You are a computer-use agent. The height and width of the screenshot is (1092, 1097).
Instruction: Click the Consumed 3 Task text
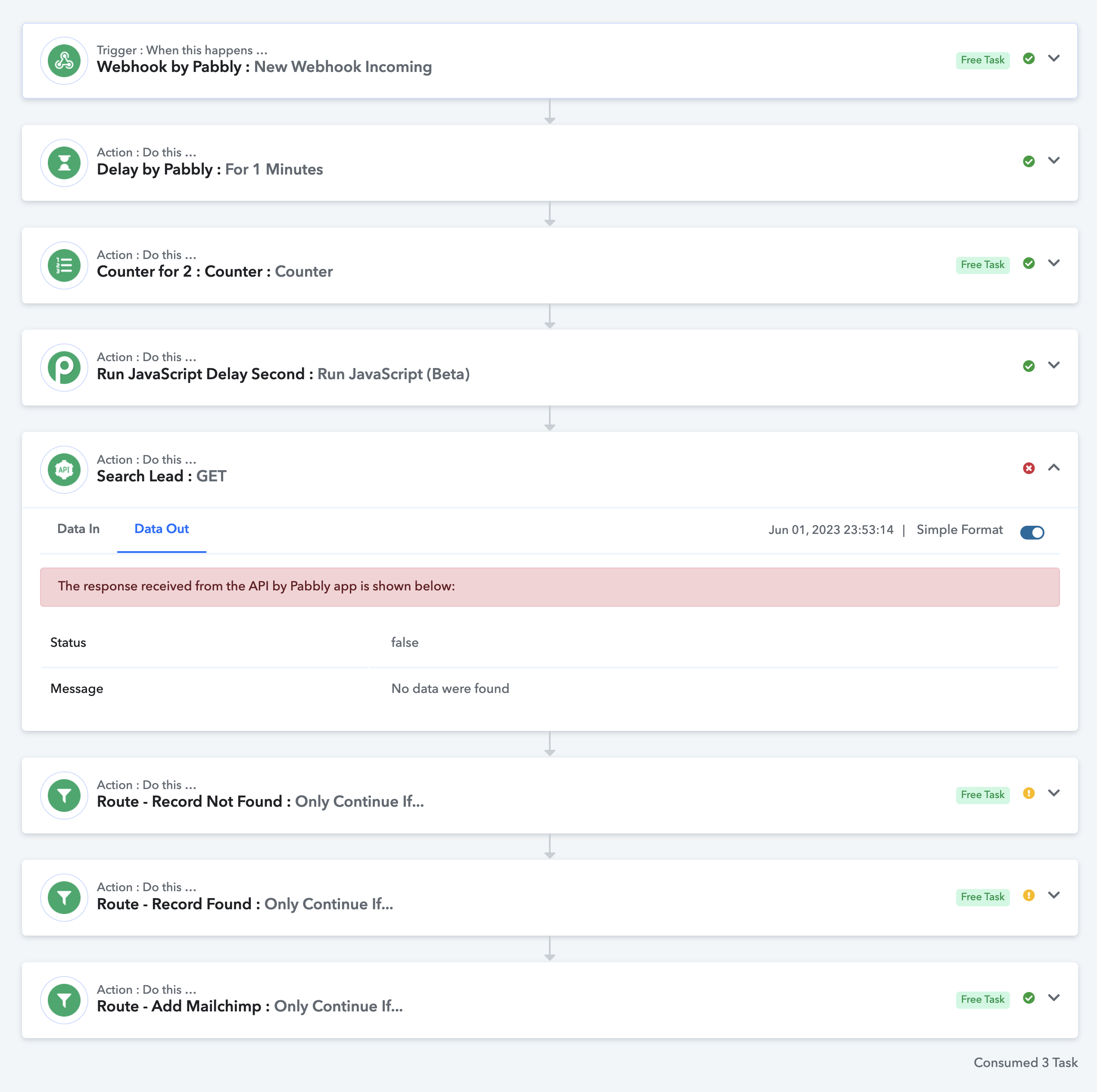[1025, 1062]
